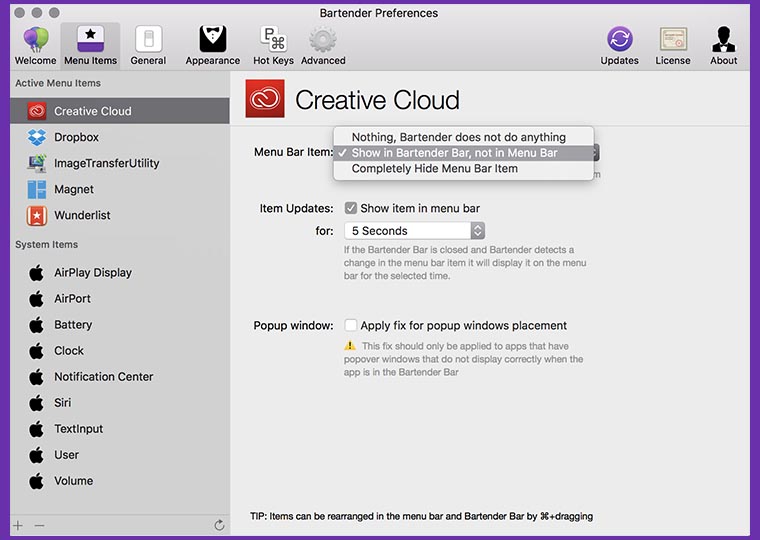
Task: Select Dropbox in Active Menu Items
Action: tap(76, 137)
